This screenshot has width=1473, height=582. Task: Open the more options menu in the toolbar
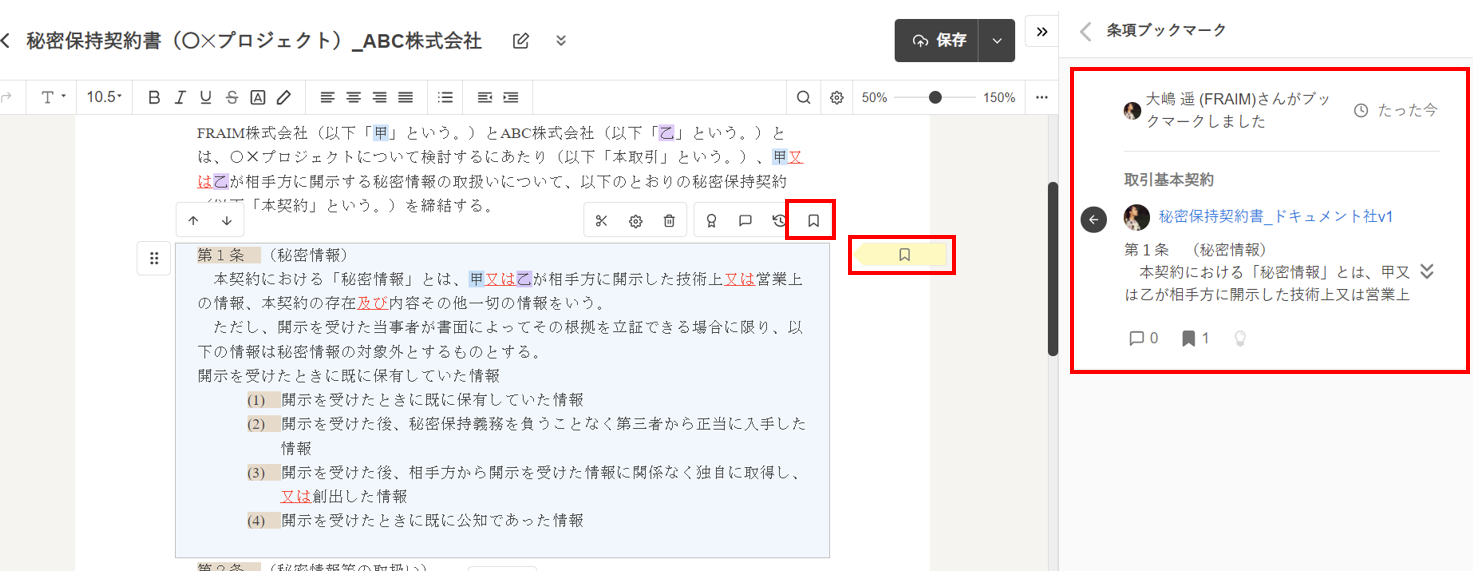[1041, 97]
